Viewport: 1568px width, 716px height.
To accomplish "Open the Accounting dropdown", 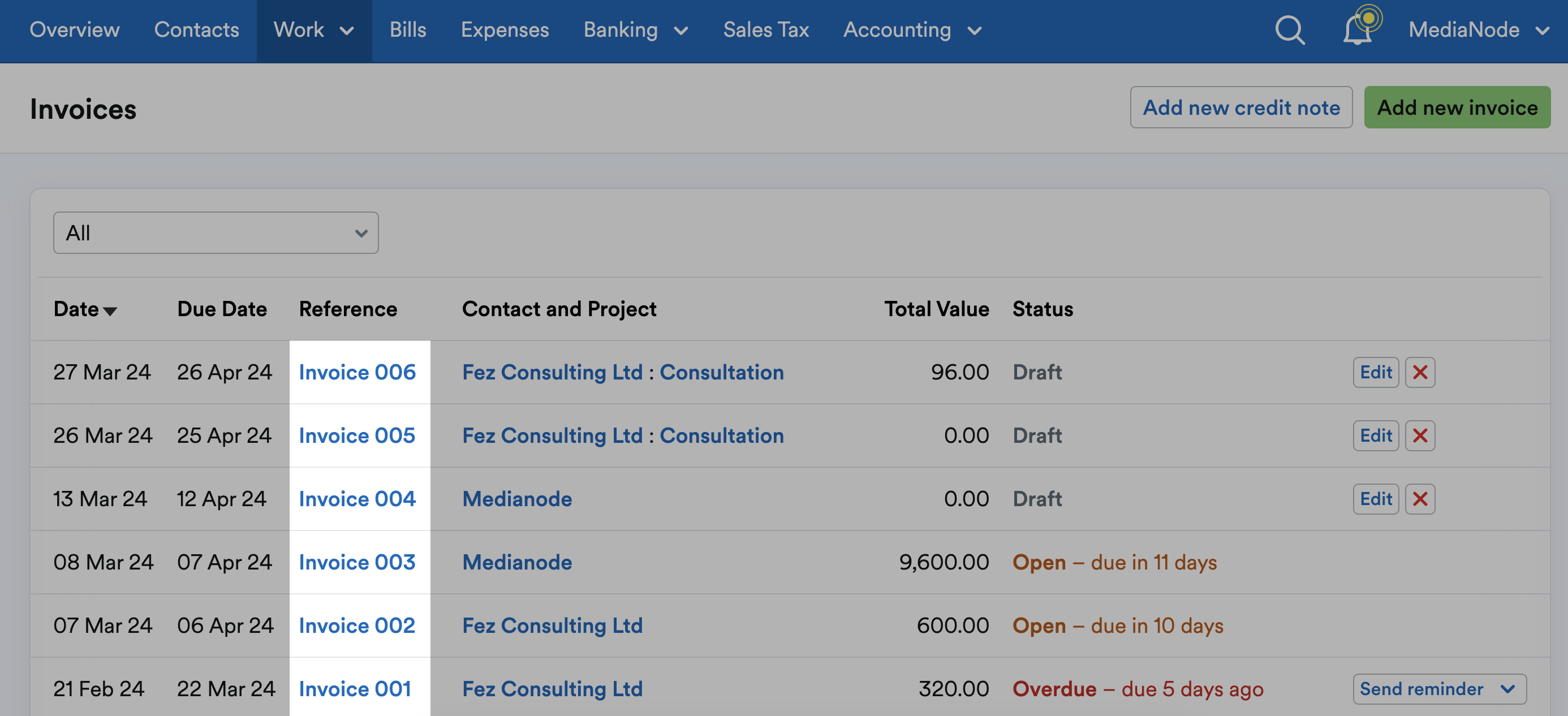I will tap(912, 30).
